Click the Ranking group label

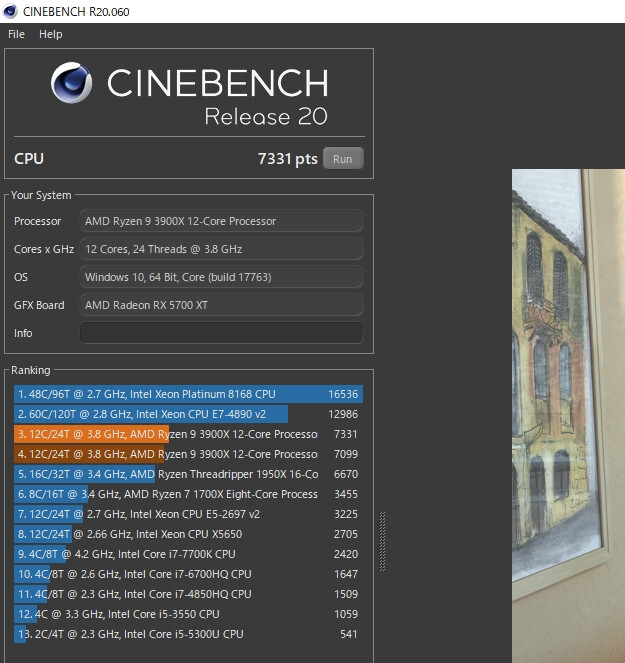[x=30, y=370]
